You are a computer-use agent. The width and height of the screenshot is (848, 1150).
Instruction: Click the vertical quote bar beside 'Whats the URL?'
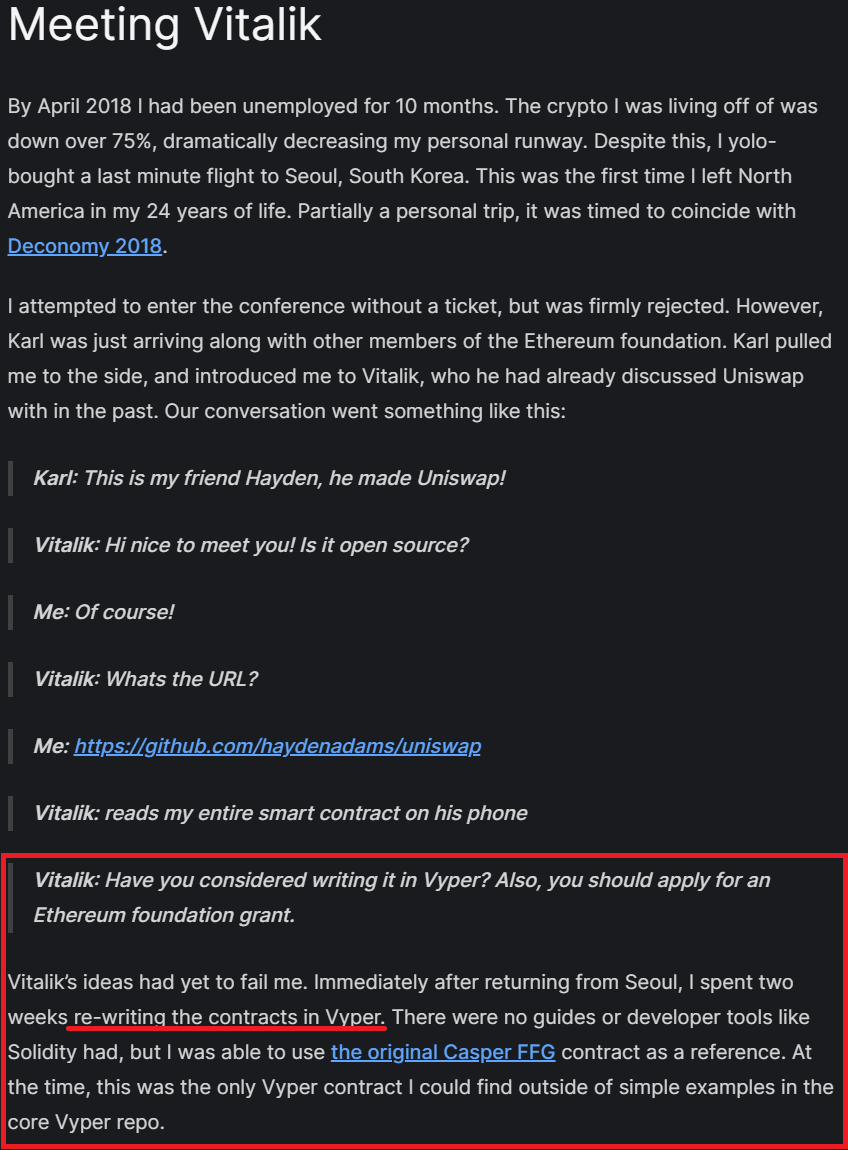10,678
